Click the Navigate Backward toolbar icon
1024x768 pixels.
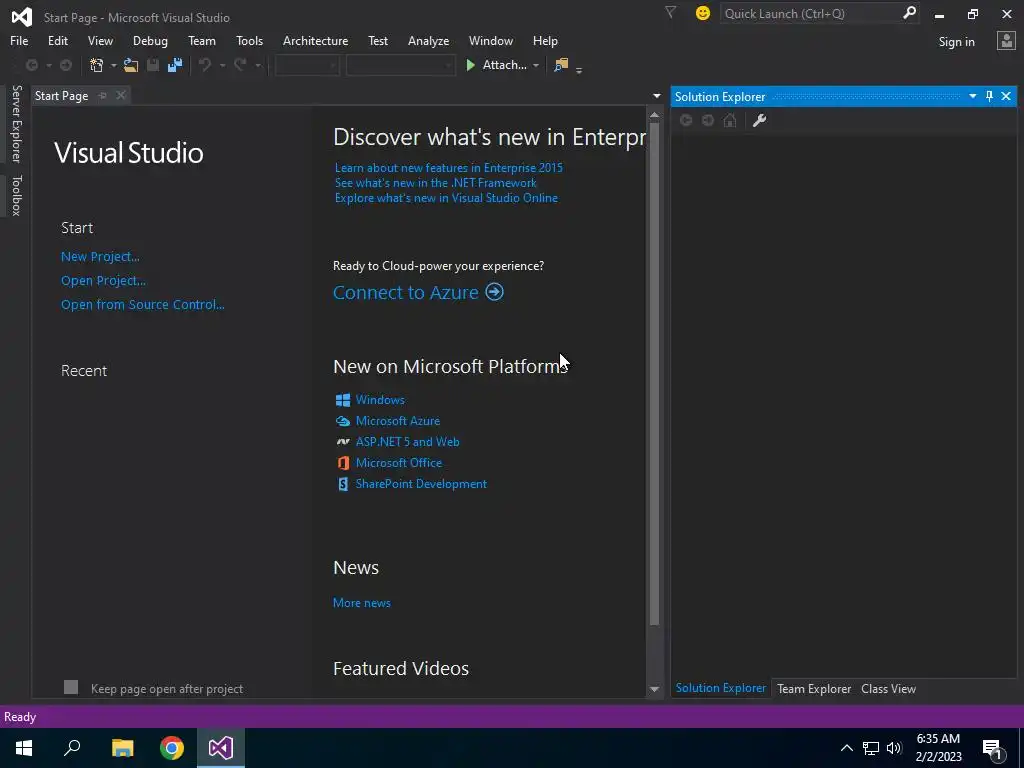tap(31, 65)
